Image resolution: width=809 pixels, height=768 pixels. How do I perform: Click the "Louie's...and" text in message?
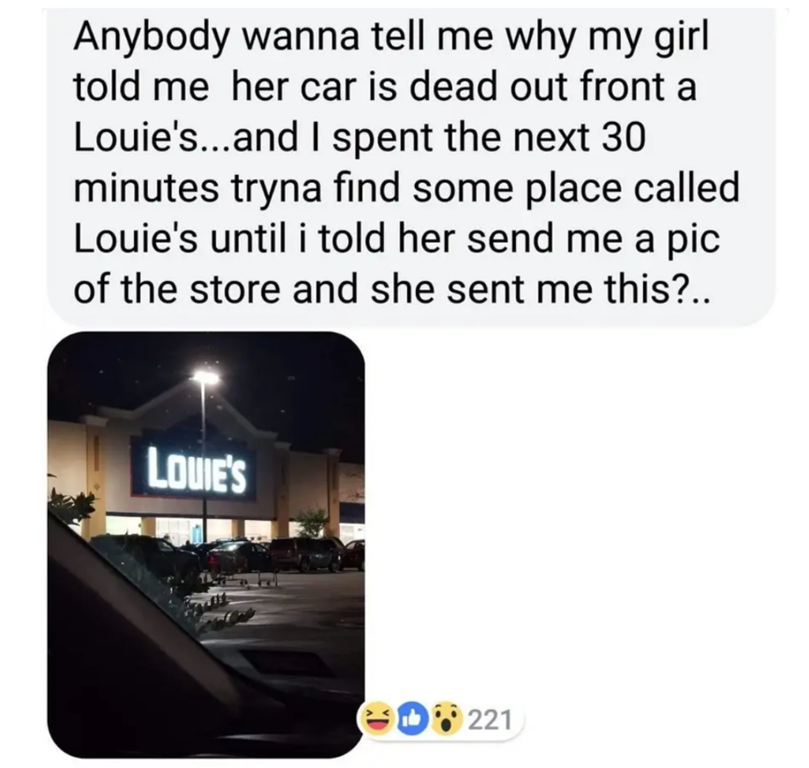coord(186,139)
